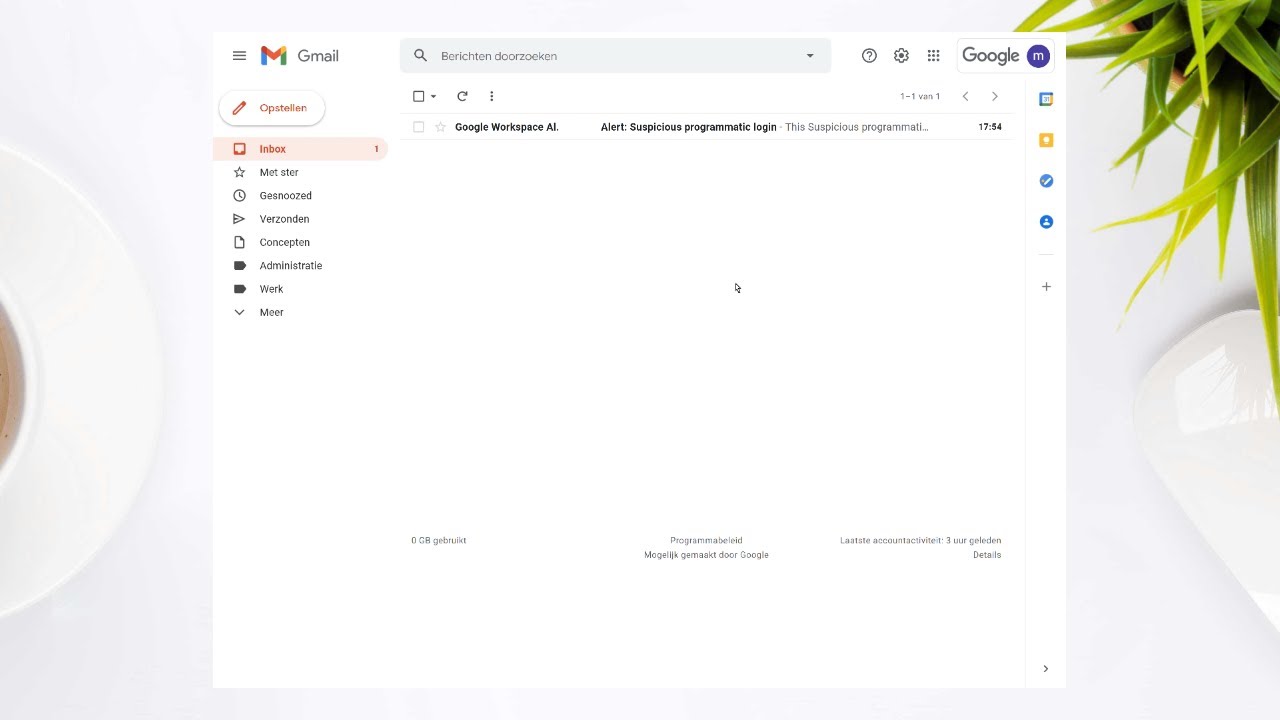1280x720 pixels.
Task: Go to newer messages arrow
Action: 965,96
